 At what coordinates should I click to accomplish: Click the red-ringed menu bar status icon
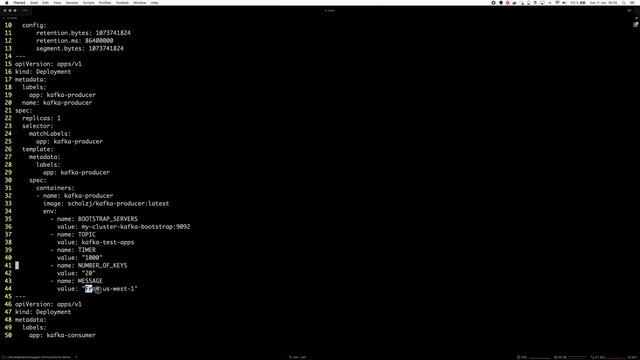[x=508, y=2]
